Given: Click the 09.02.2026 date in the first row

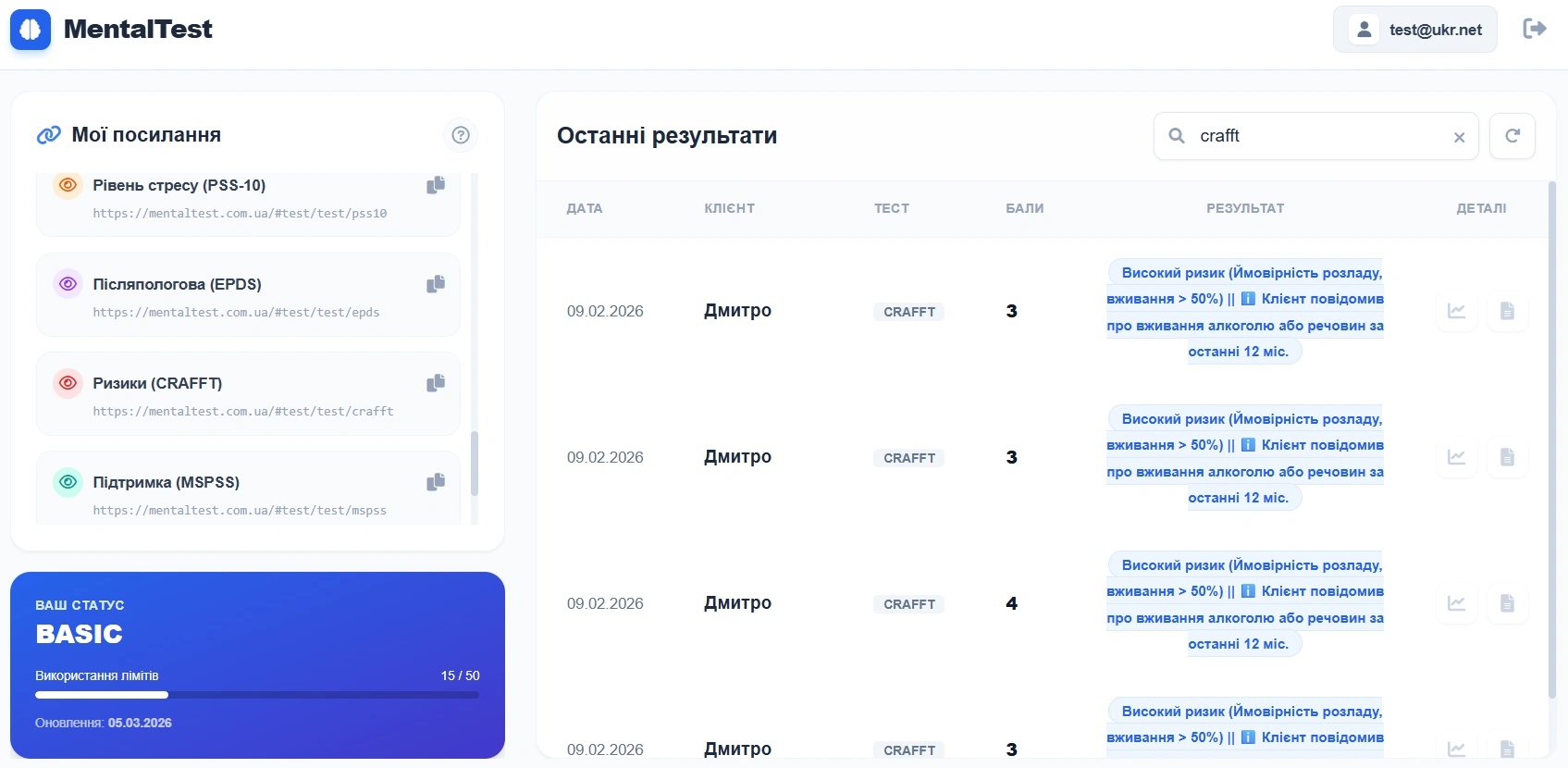Looking at the screenshot, I should pyautogui.click(x=605, y=312).
